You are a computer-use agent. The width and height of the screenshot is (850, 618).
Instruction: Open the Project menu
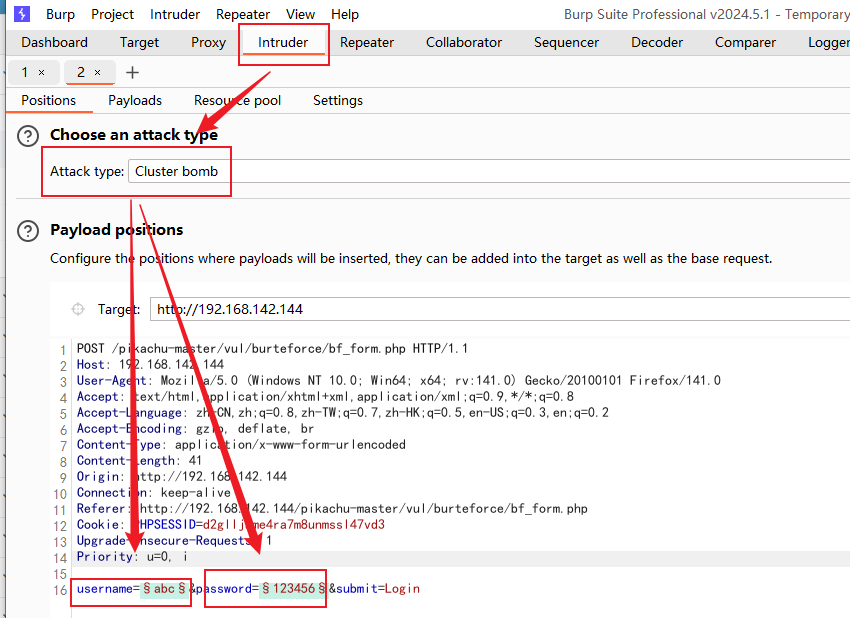tap(112, 14)
